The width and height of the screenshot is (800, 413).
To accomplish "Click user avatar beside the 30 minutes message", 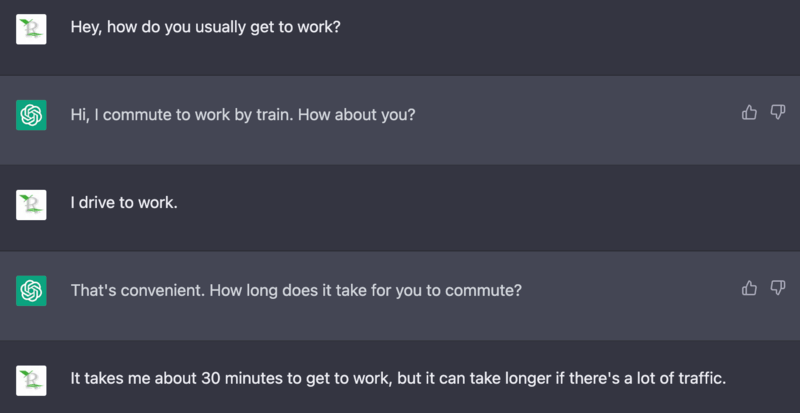I will (32, 379).
